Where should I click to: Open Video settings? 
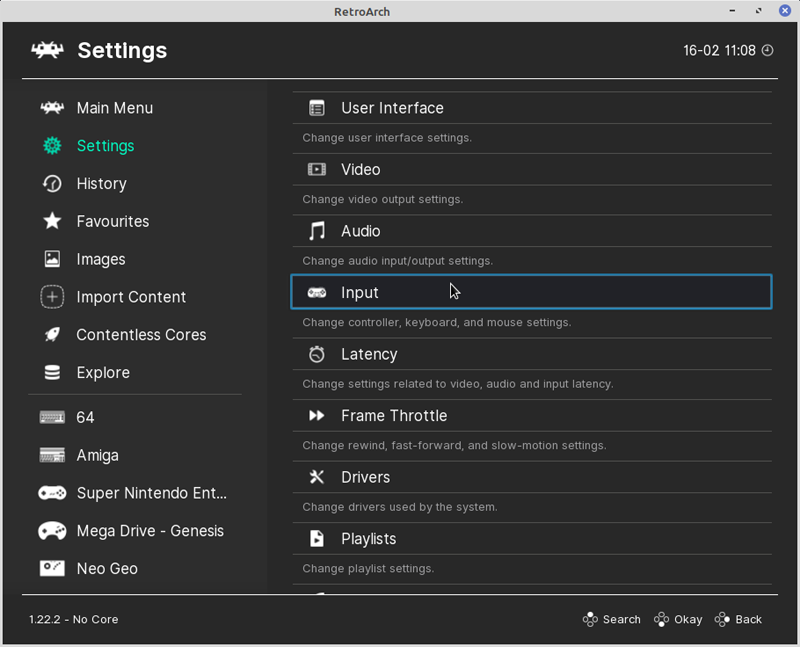[532, 169]
